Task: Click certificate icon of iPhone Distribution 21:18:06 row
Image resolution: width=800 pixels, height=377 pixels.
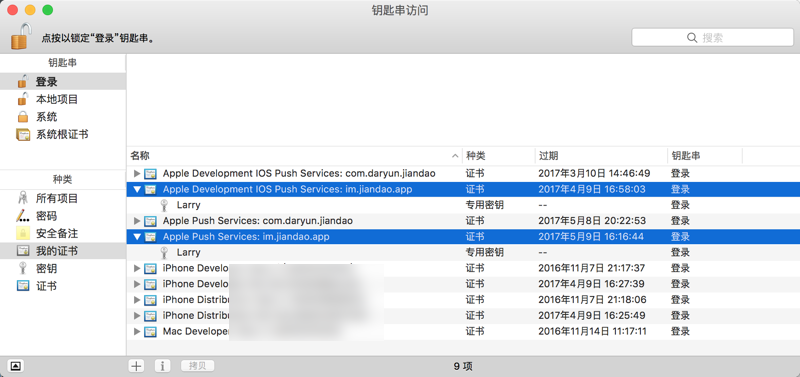Action: click(150, 300)
